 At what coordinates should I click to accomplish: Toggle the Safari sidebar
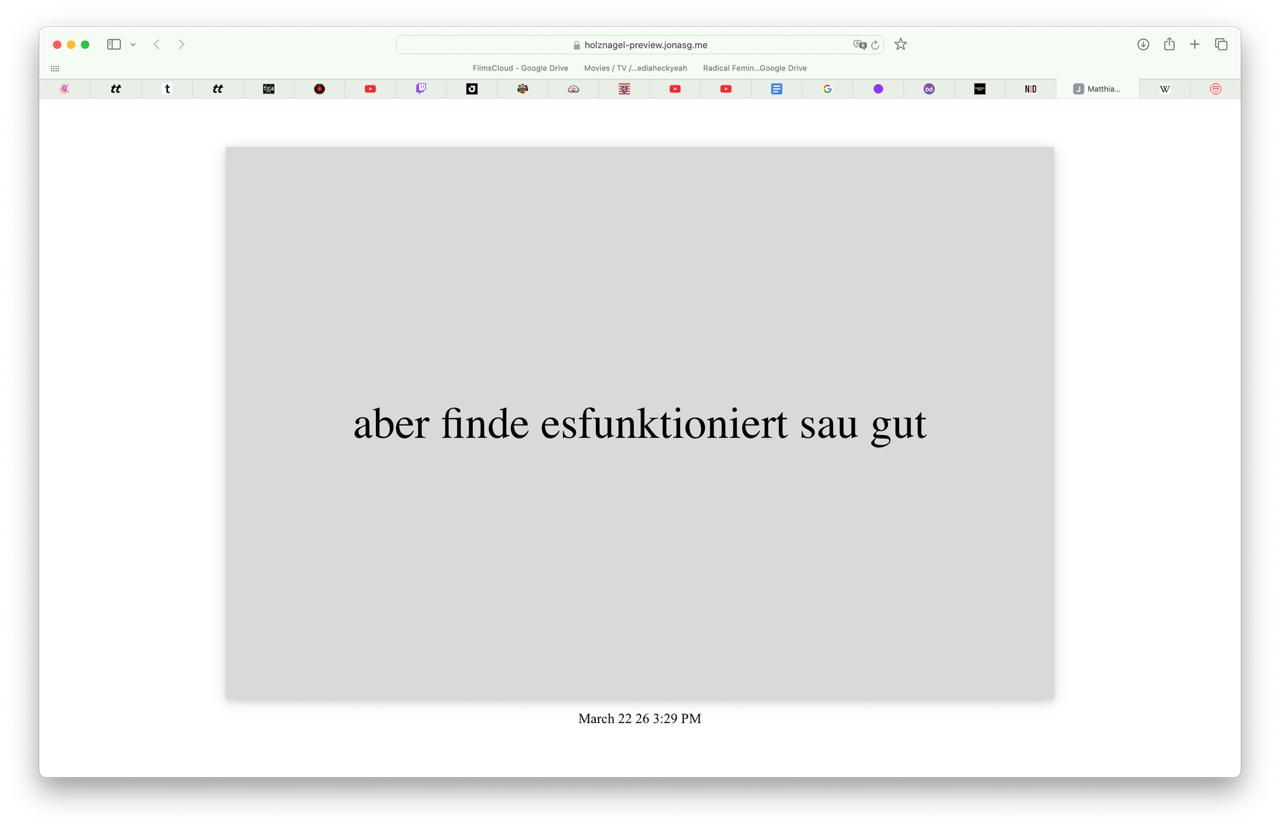pyautogui.click(x=114, y=44)
